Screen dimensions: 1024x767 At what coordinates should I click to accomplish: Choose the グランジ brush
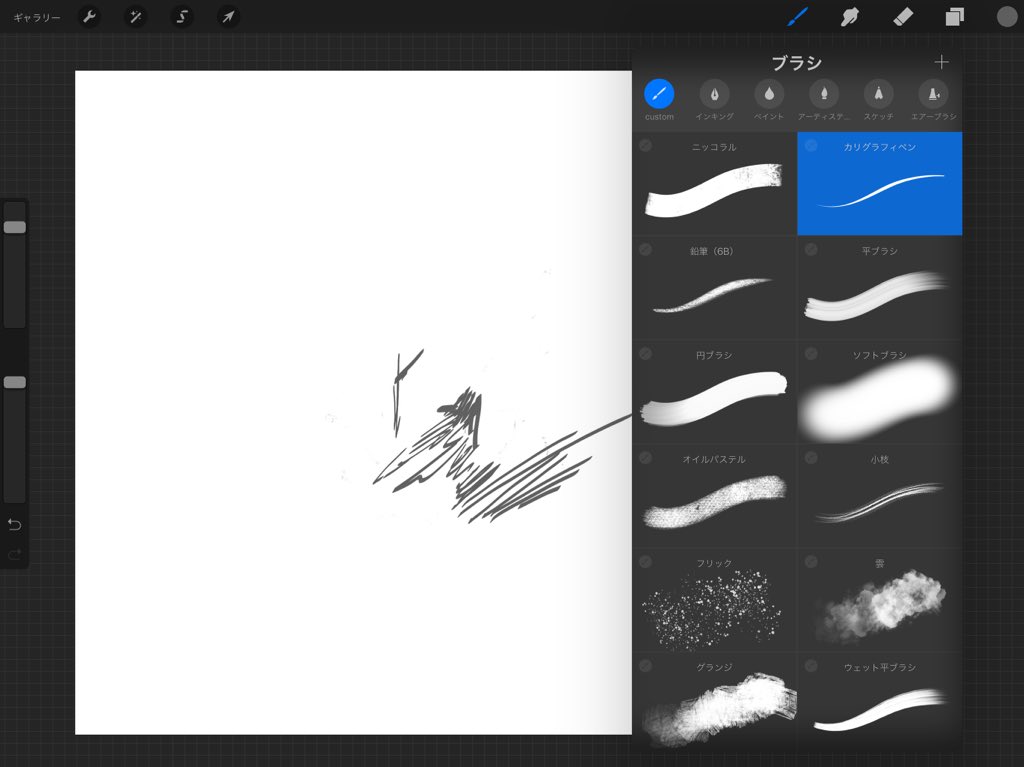pos(714,702)
